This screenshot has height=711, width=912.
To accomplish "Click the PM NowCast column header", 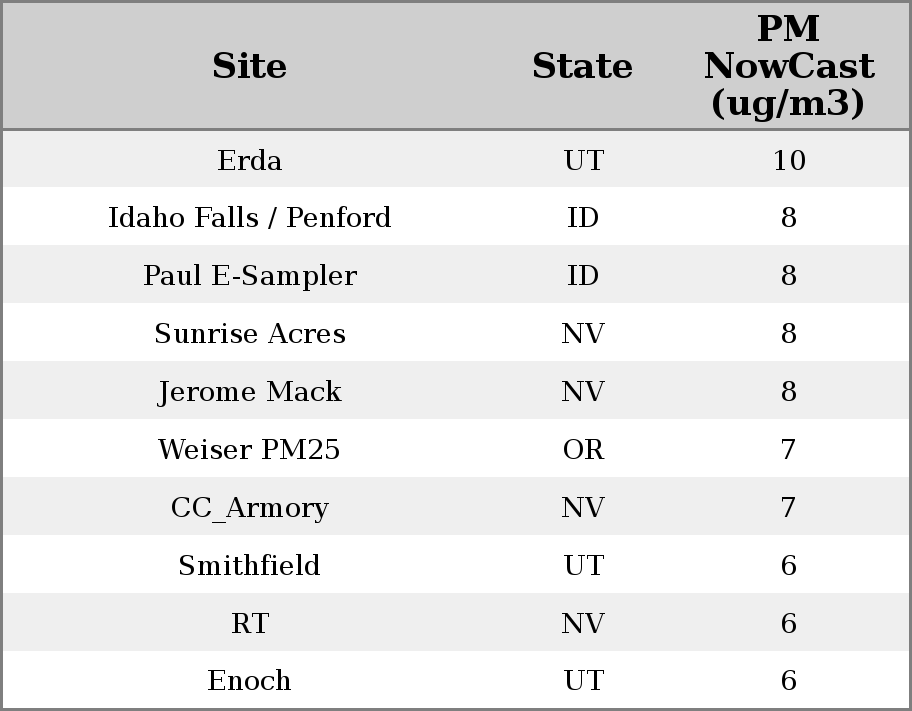I will tap(788, 67).
